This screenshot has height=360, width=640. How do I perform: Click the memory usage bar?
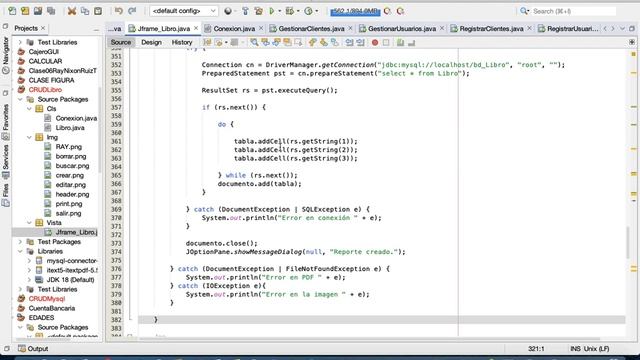coord(355,11)
